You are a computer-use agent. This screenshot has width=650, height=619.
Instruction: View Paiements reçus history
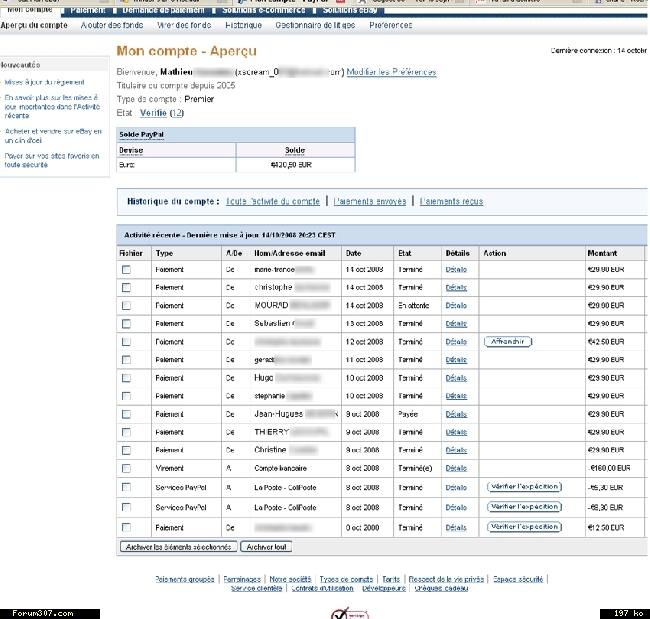[x=451, y=201]
